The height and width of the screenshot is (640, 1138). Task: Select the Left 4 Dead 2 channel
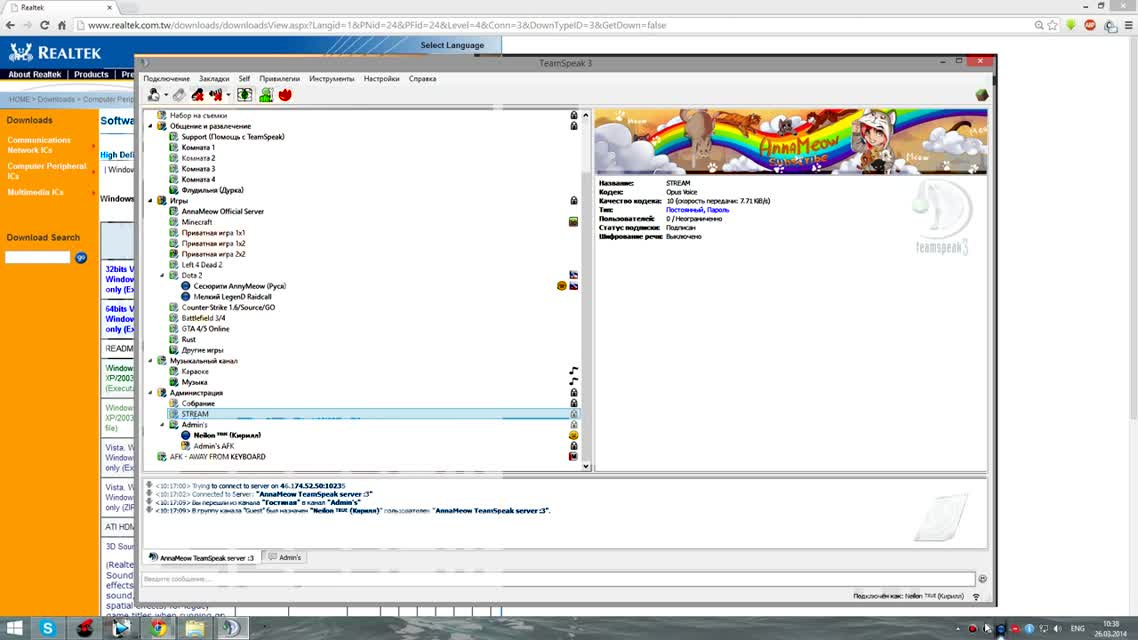(x=202, y=265)
